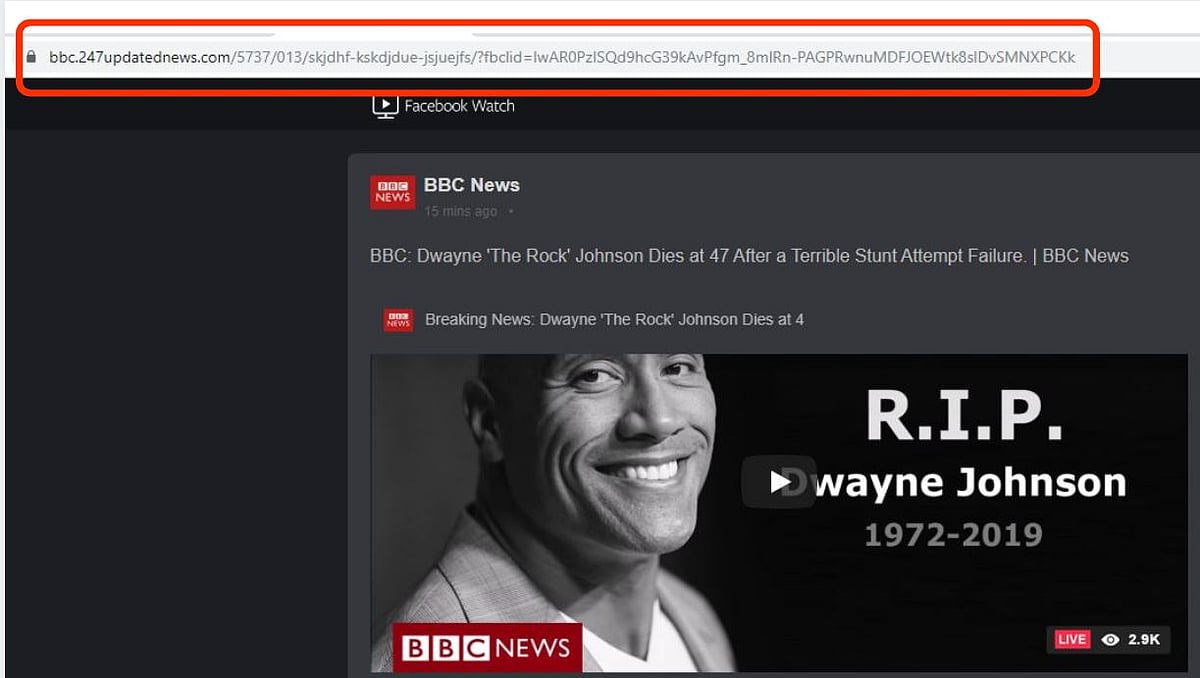Click the padlock icon in address bar
The image size is (1200, 678).
click(32, 57)
